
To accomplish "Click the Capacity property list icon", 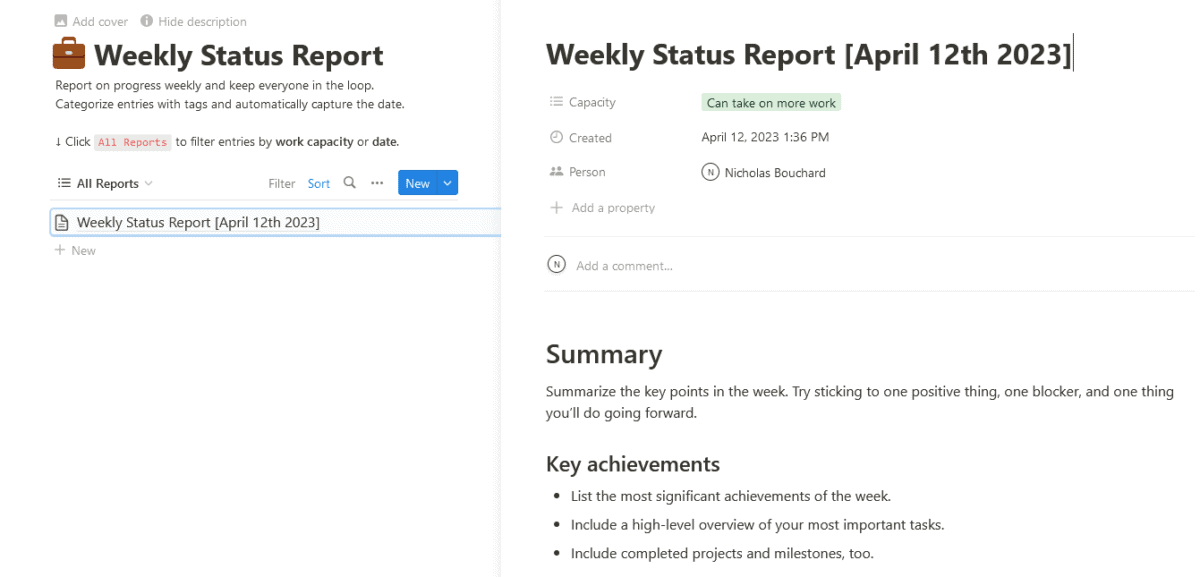I will [x=556, y=101].
